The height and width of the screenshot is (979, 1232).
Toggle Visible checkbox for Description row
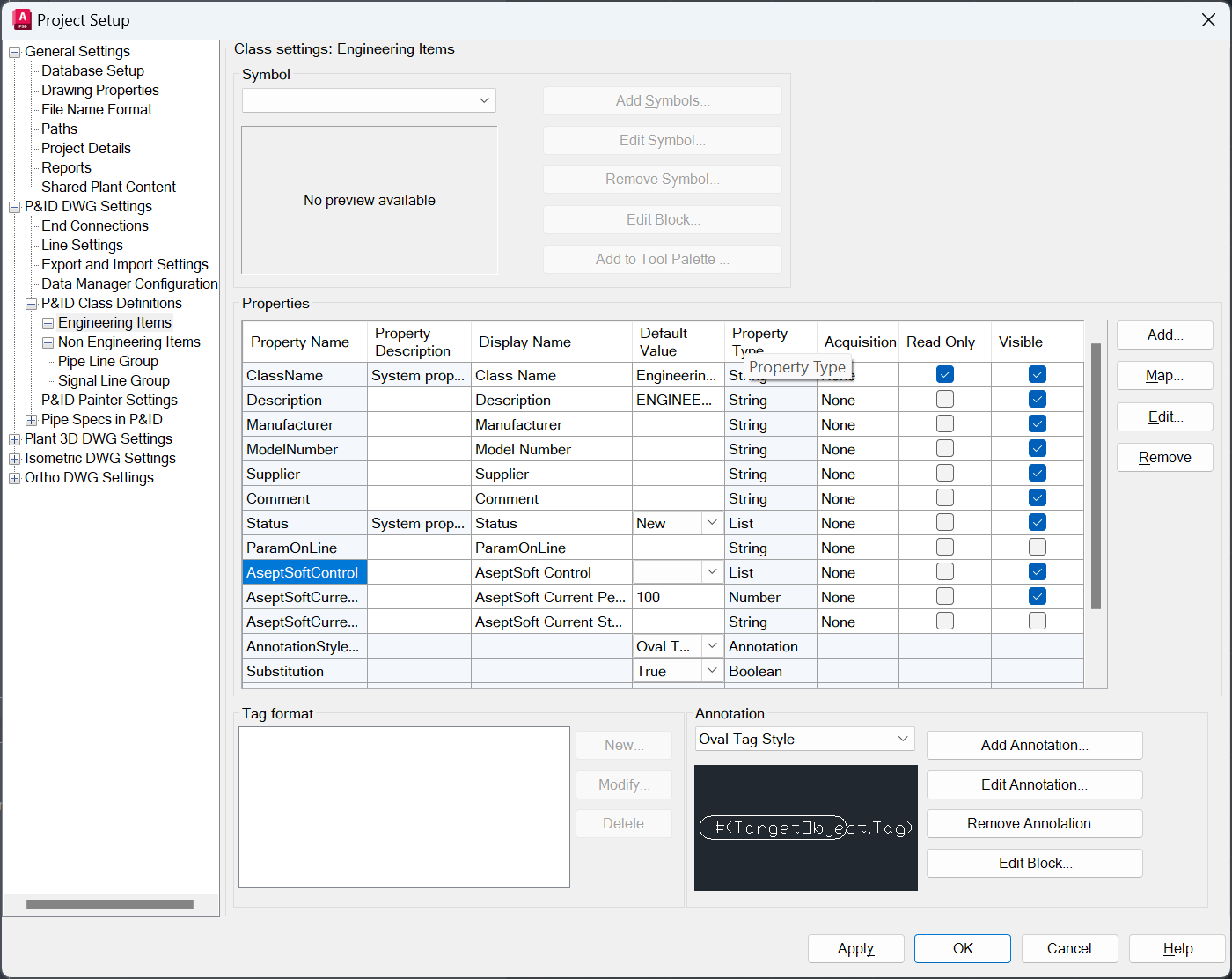click(x=1038, y=399)
